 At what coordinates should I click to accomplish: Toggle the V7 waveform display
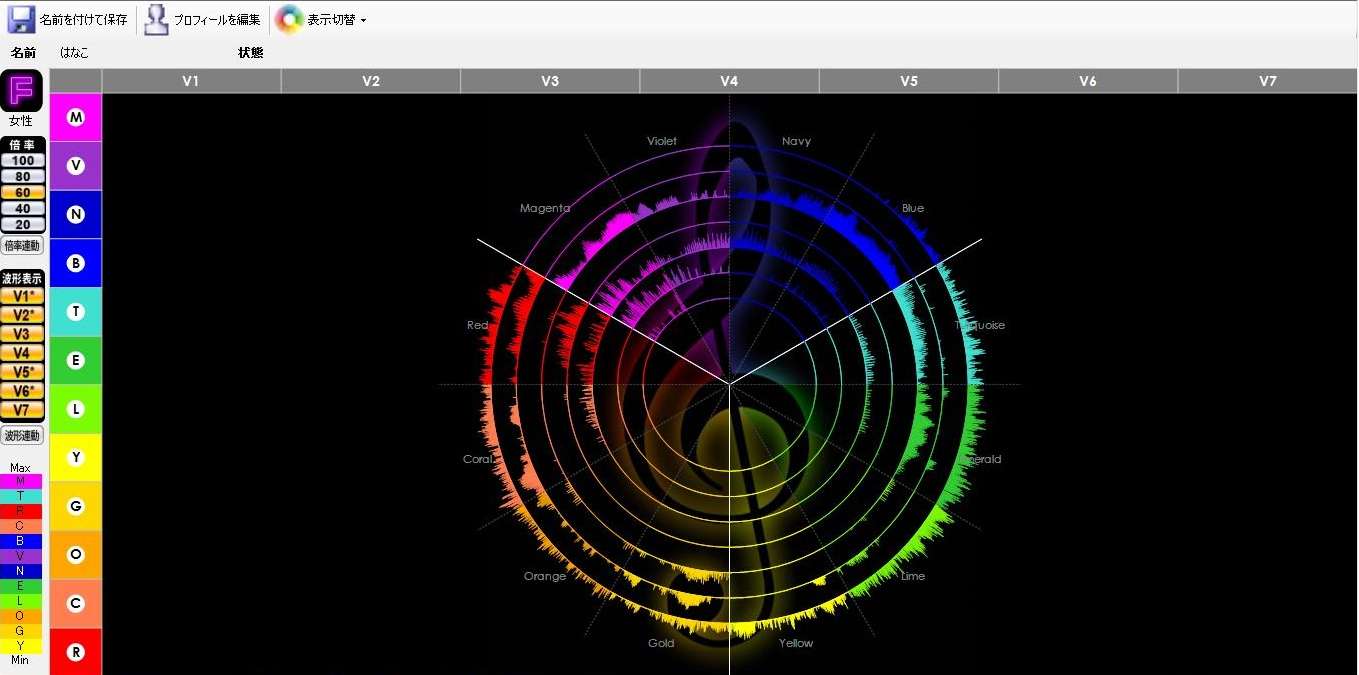pyautogui.click(x=22, y=410)
